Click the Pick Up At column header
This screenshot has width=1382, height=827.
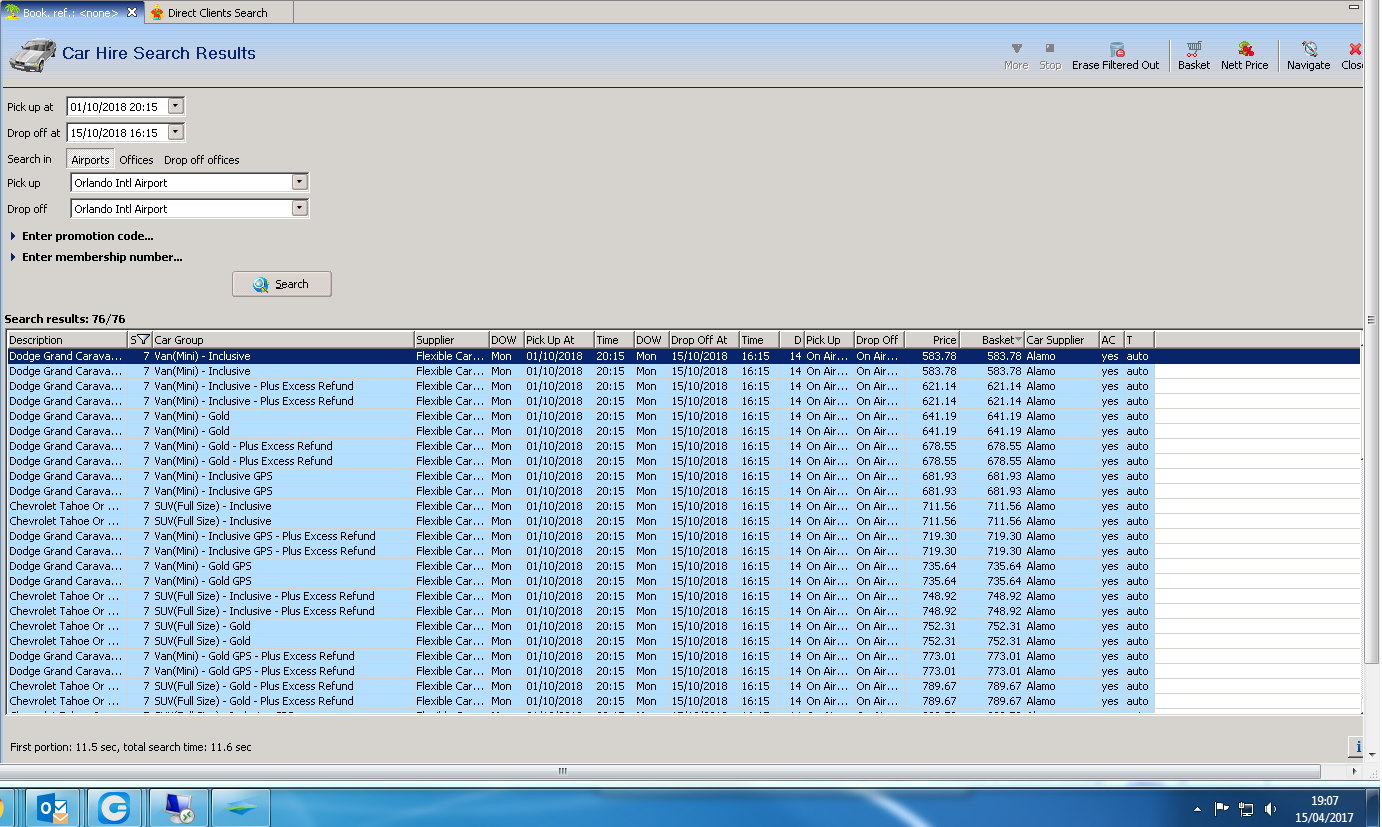click(x=559, y=340)
